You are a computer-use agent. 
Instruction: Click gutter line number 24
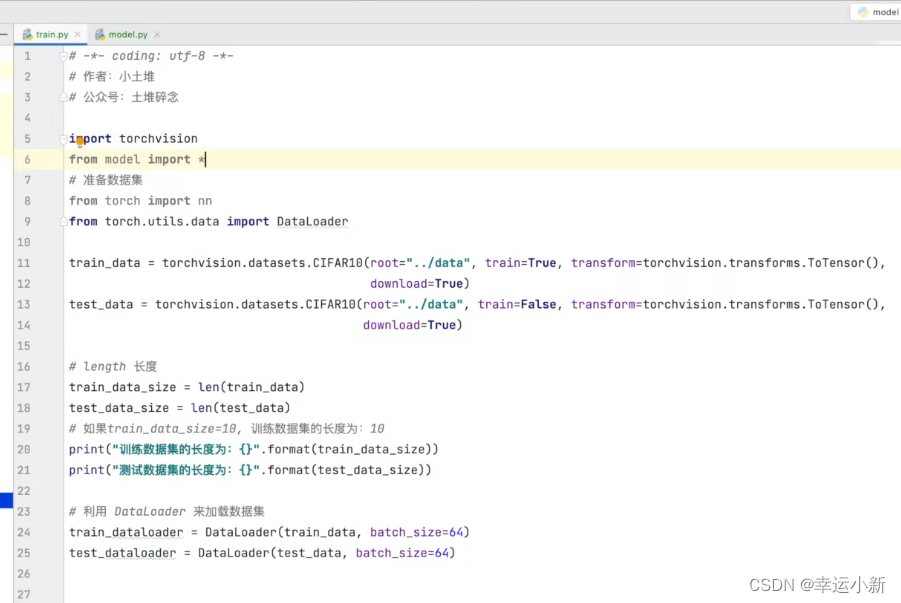pos(25,532)
